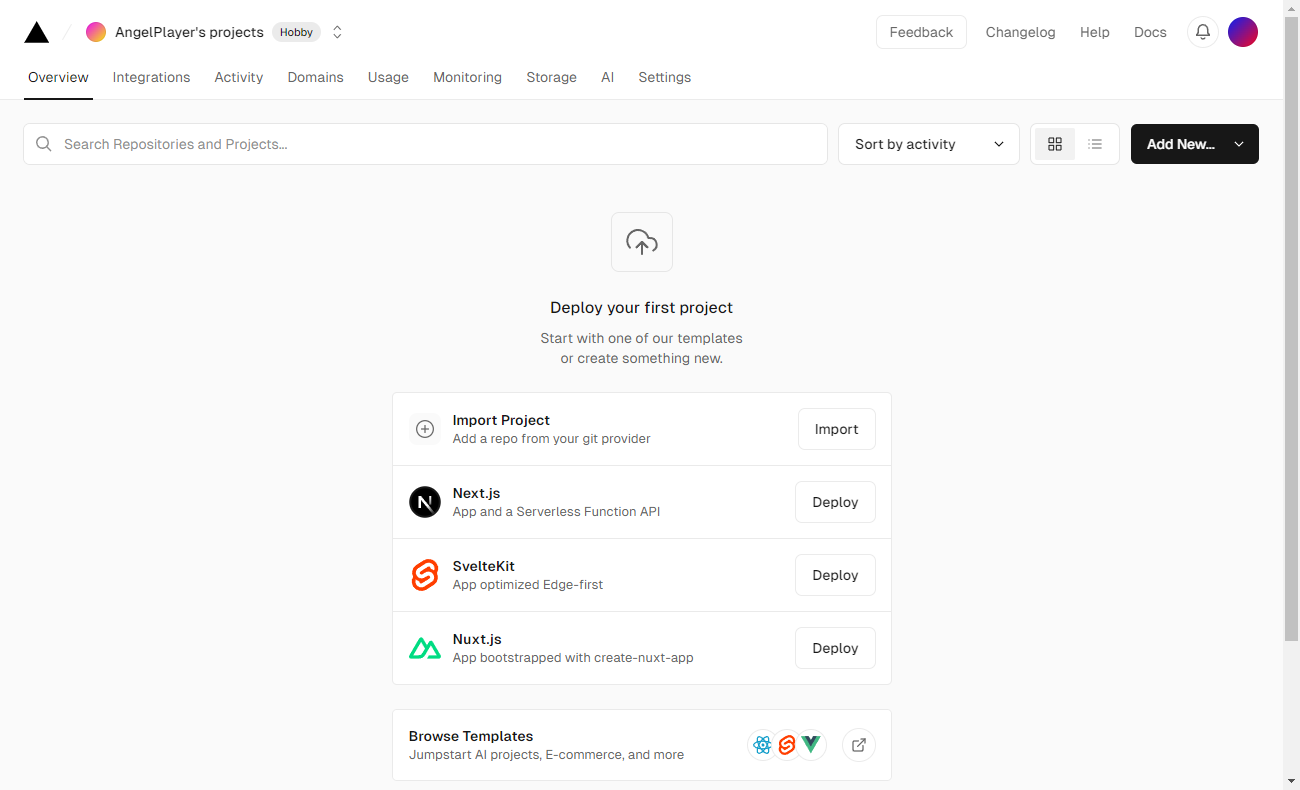Click the SvelteKit logo icon
Screen dimensions: 1300x790
pos(425,575)
